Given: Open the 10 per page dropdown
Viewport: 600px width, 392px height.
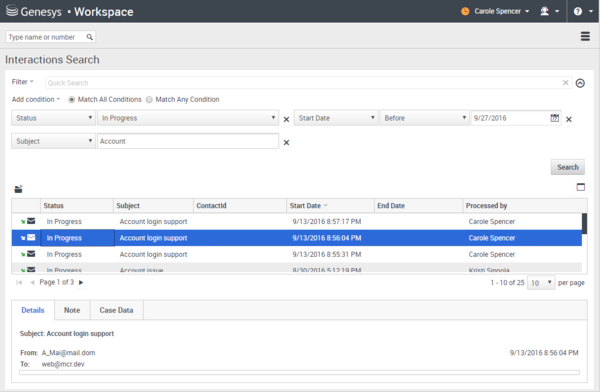Looking at the screenshot, I should pyautogui.click(x=541, y=283).
